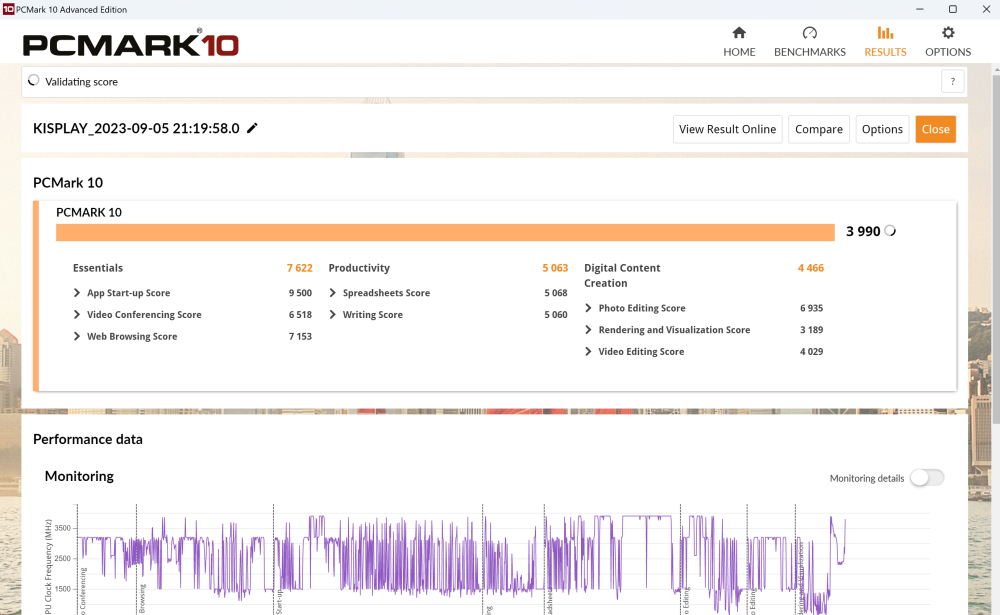
Task: Expand the Video Conferencing Score row
Action: point(78,315)
